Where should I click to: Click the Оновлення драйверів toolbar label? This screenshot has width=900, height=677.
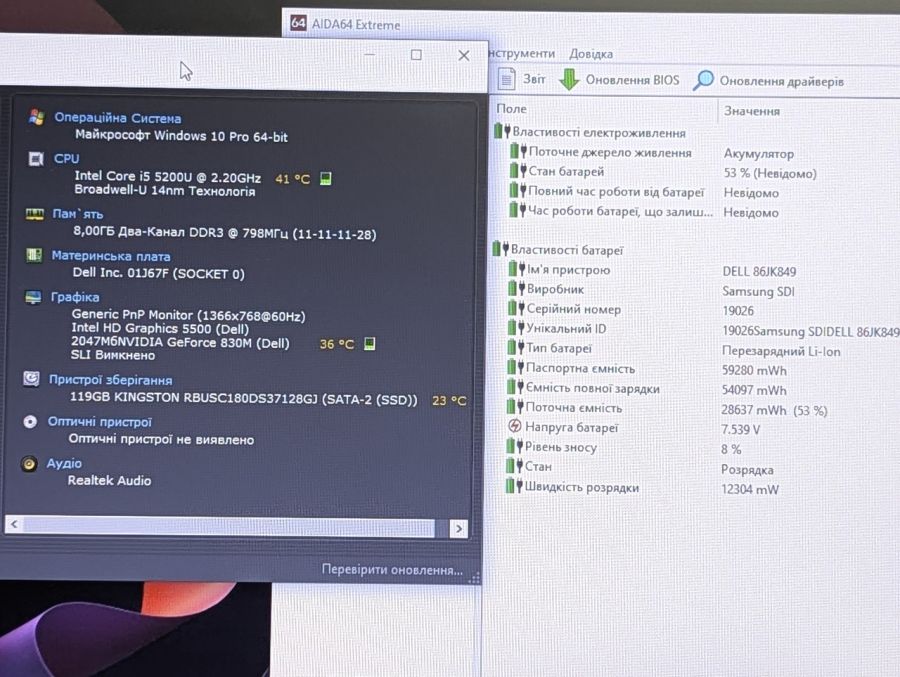(x=781, y=81)
